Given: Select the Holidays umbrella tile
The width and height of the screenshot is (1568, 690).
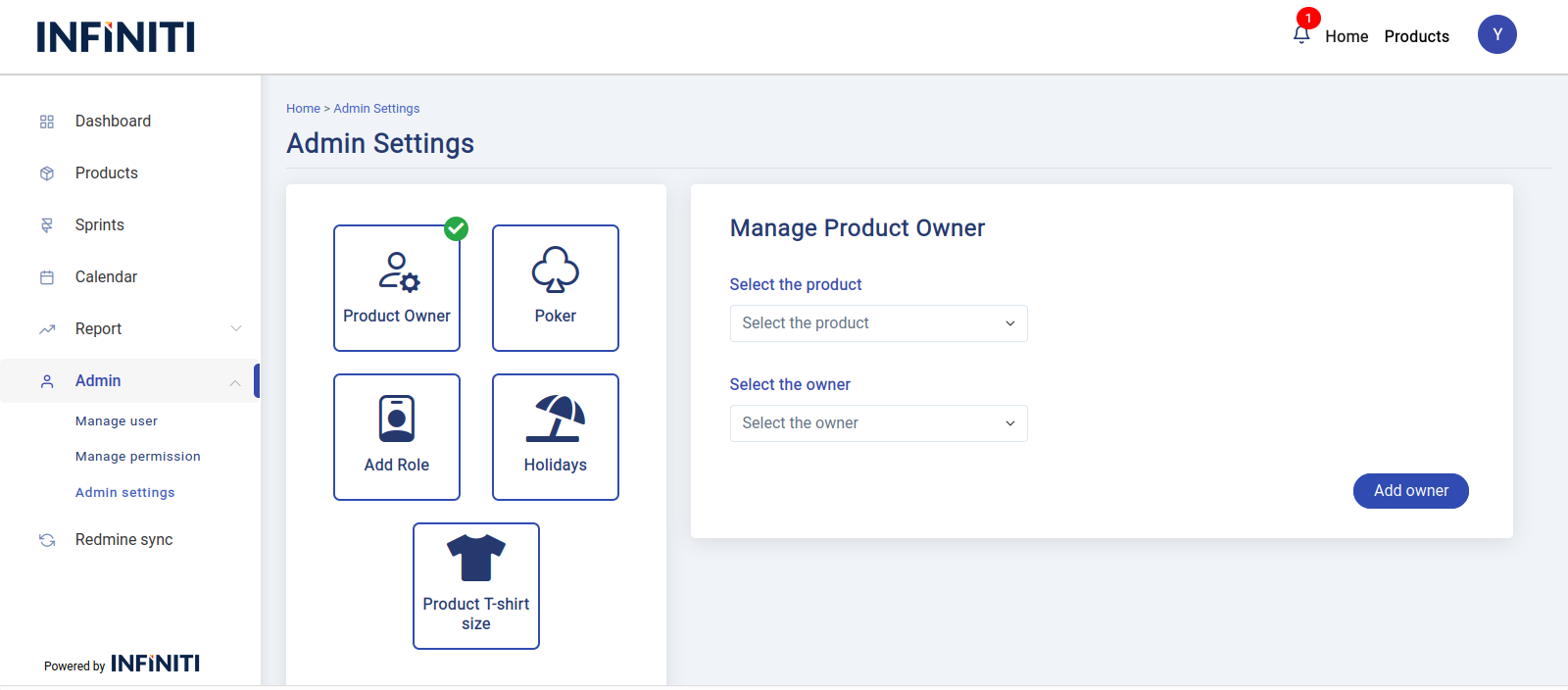Looking at the screenshot, I should click(555, 437).
